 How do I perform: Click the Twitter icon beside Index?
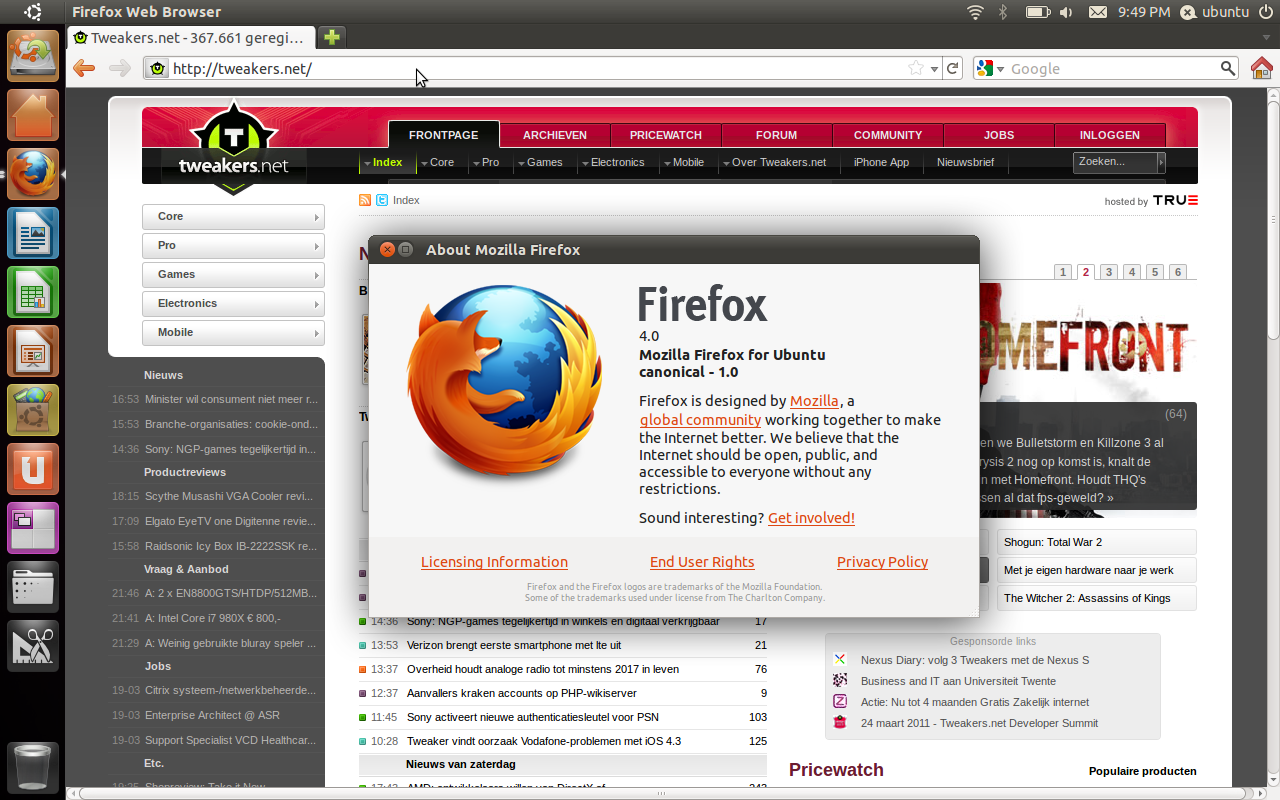point(382,200)
